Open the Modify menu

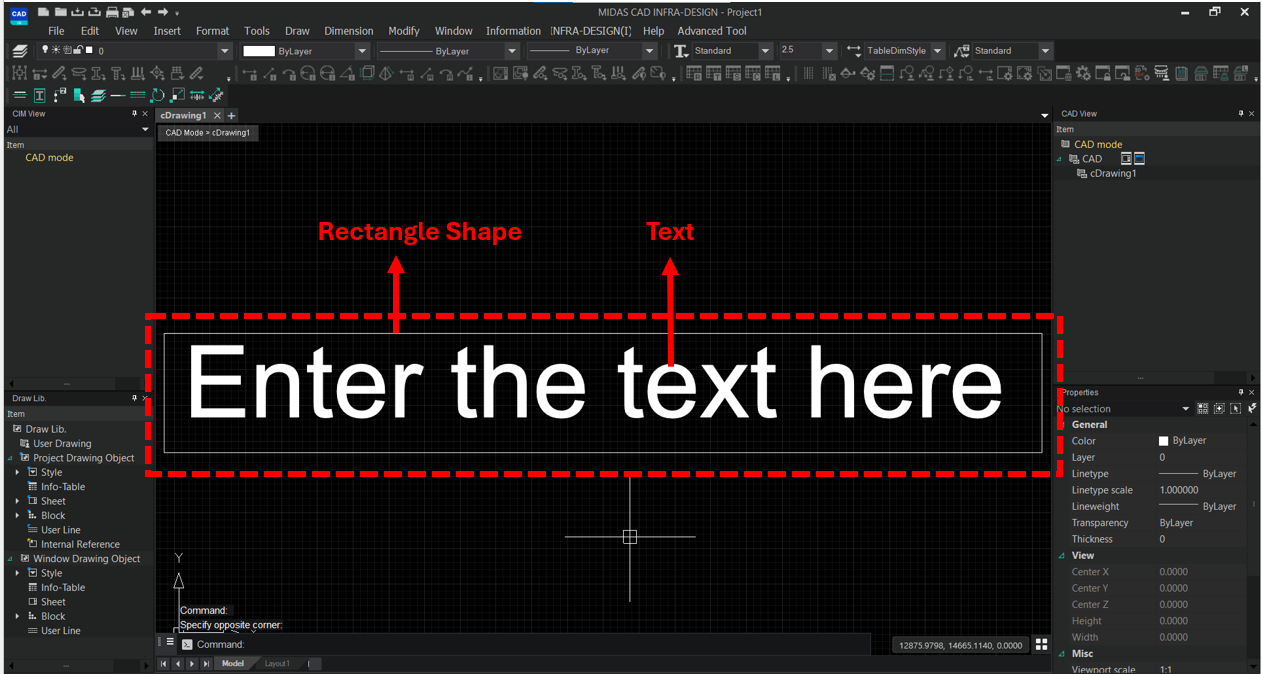(x=404, y=31)
